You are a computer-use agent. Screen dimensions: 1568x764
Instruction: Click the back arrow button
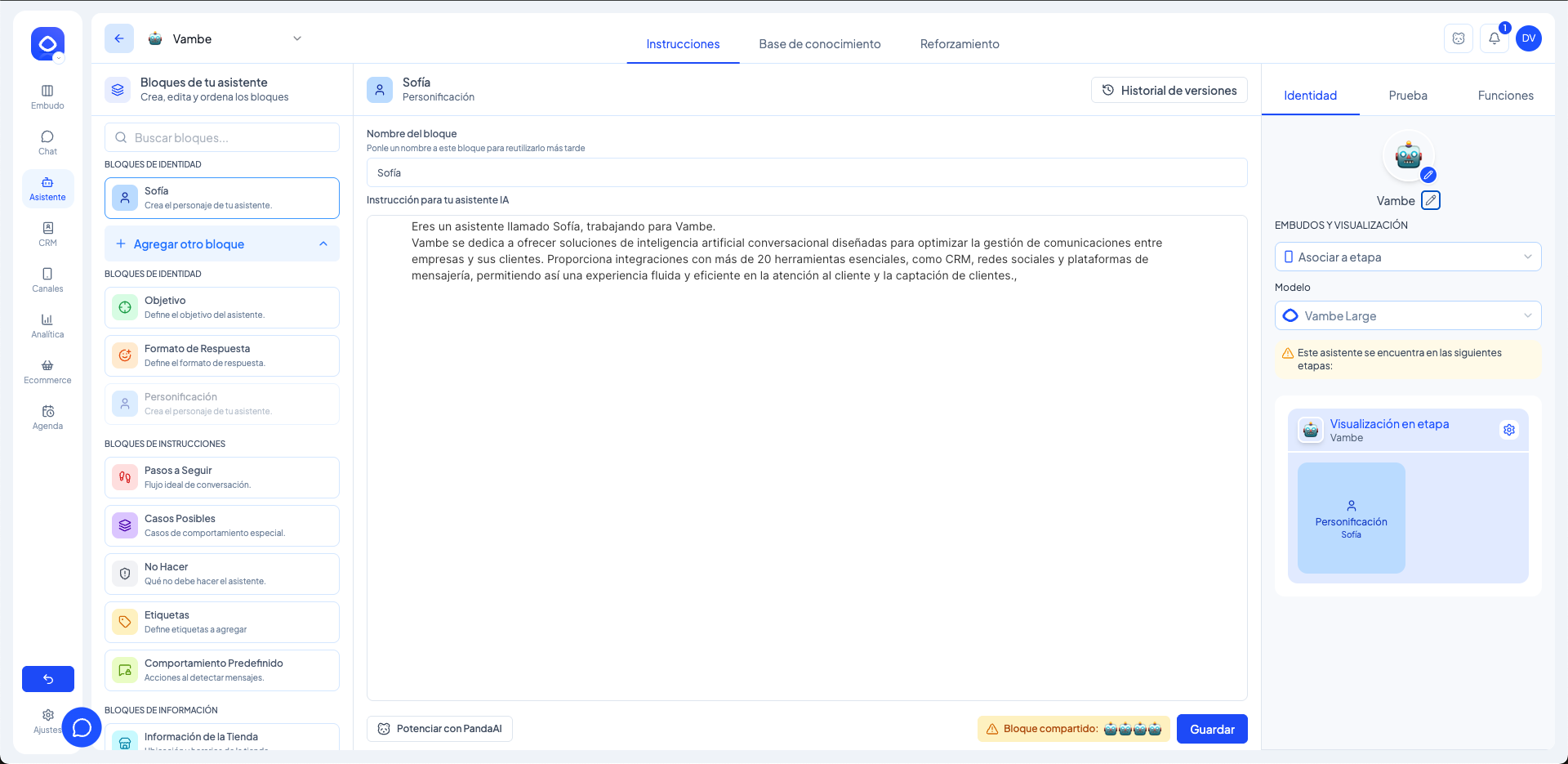click(x=119, y=38)
